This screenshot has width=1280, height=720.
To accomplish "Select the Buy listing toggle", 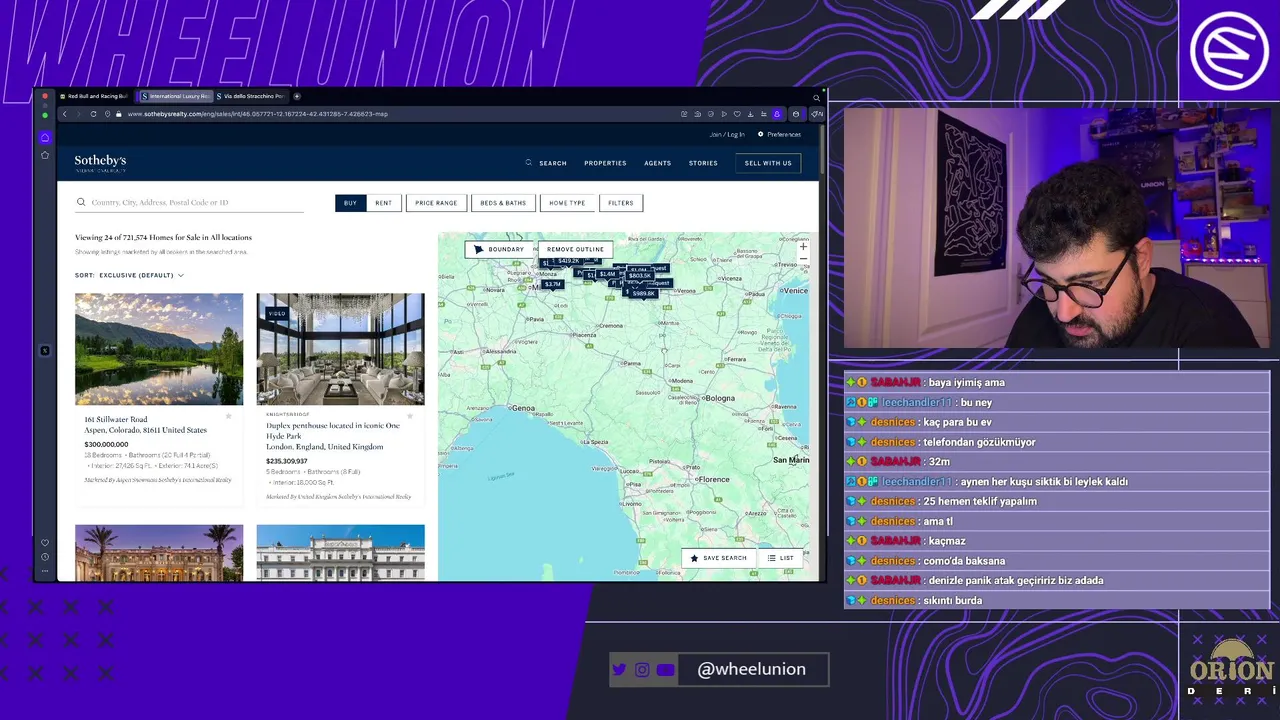I will (x=350, y=203).
